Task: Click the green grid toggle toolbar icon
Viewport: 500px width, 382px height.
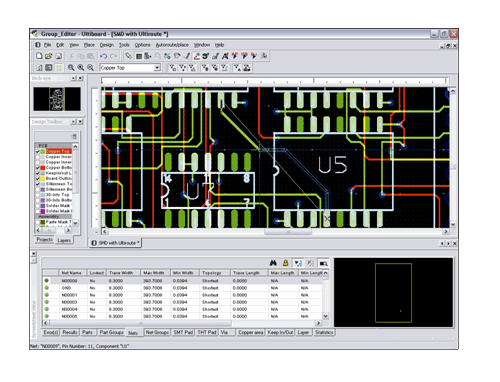Action: point(59,68)
